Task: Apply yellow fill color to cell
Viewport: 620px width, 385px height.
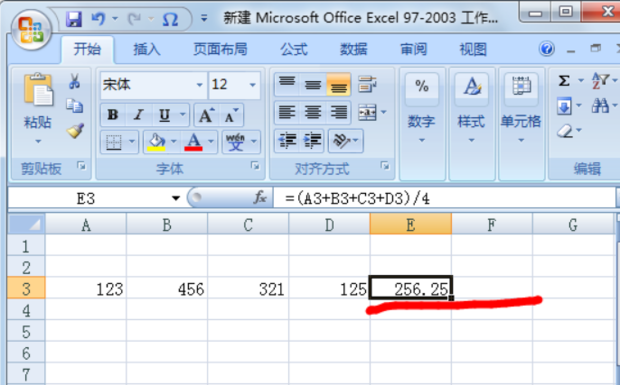Action: (156, 142)
